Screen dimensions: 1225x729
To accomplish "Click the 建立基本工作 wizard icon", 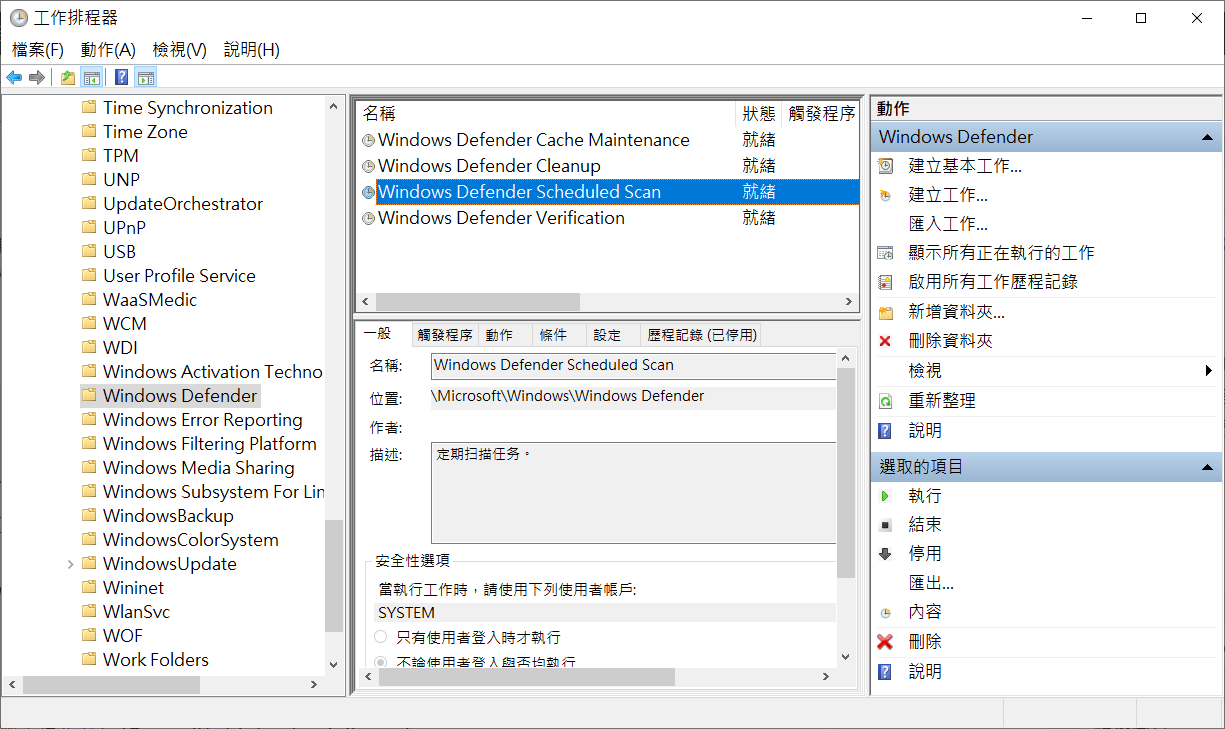I will point(885,166).
